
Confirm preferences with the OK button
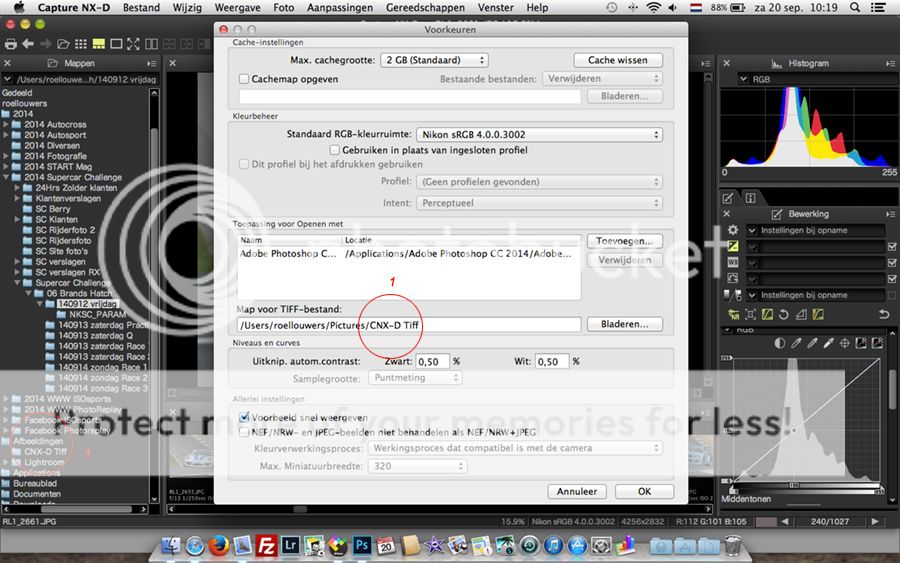pyautogui.click(x=644, y=491)
